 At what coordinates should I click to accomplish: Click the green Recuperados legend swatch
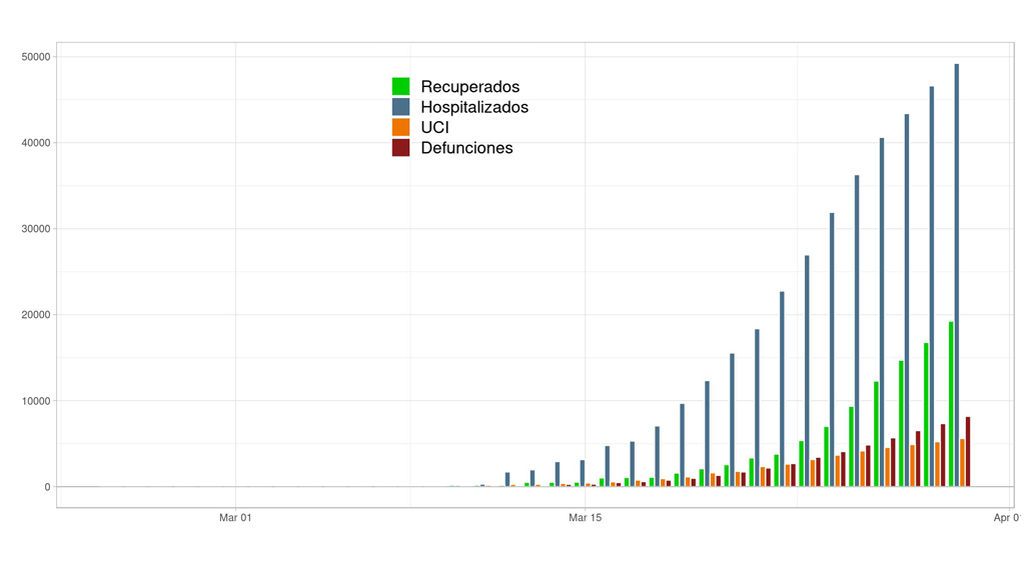[x=401, y=86]
